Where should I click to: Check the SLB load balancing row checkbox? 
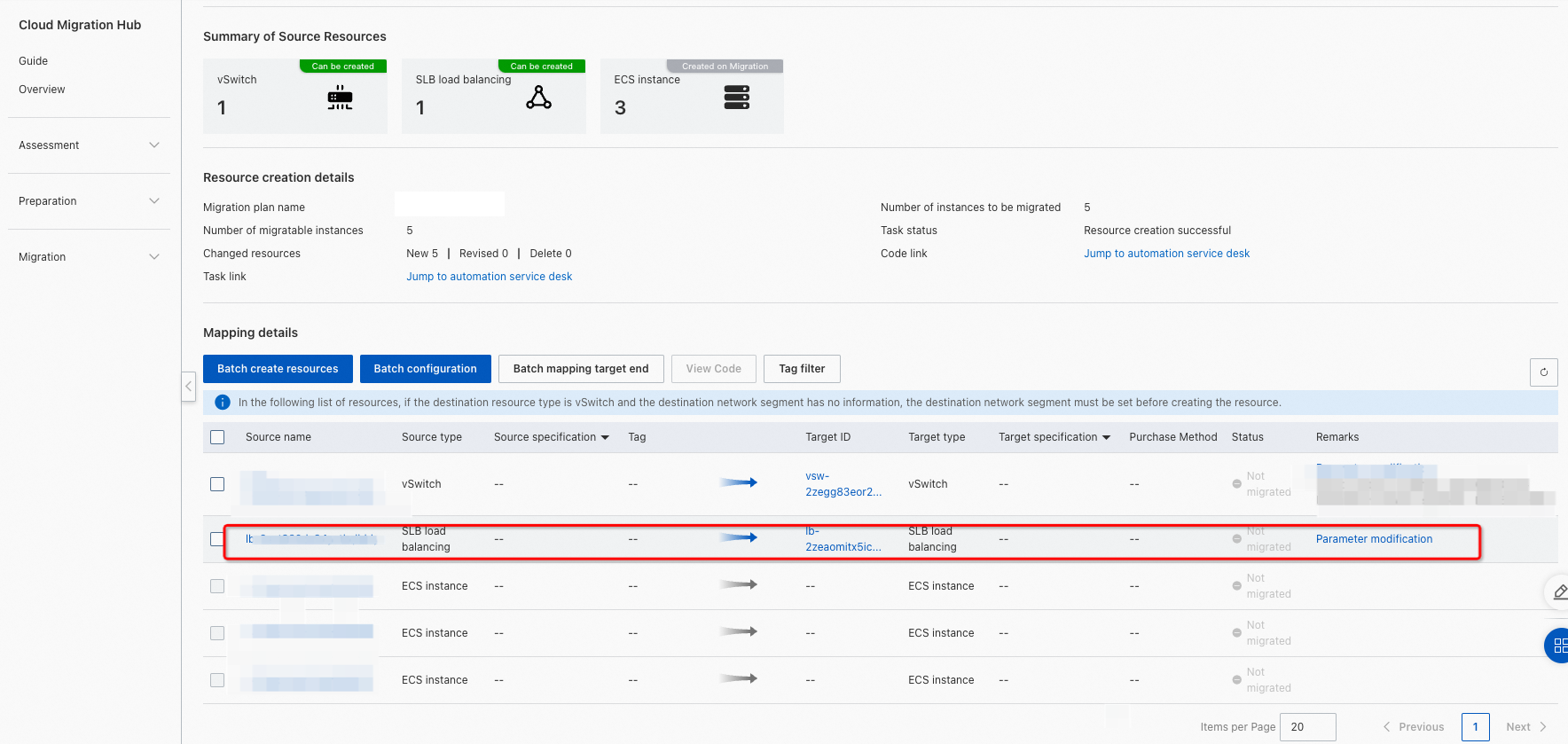217,539
